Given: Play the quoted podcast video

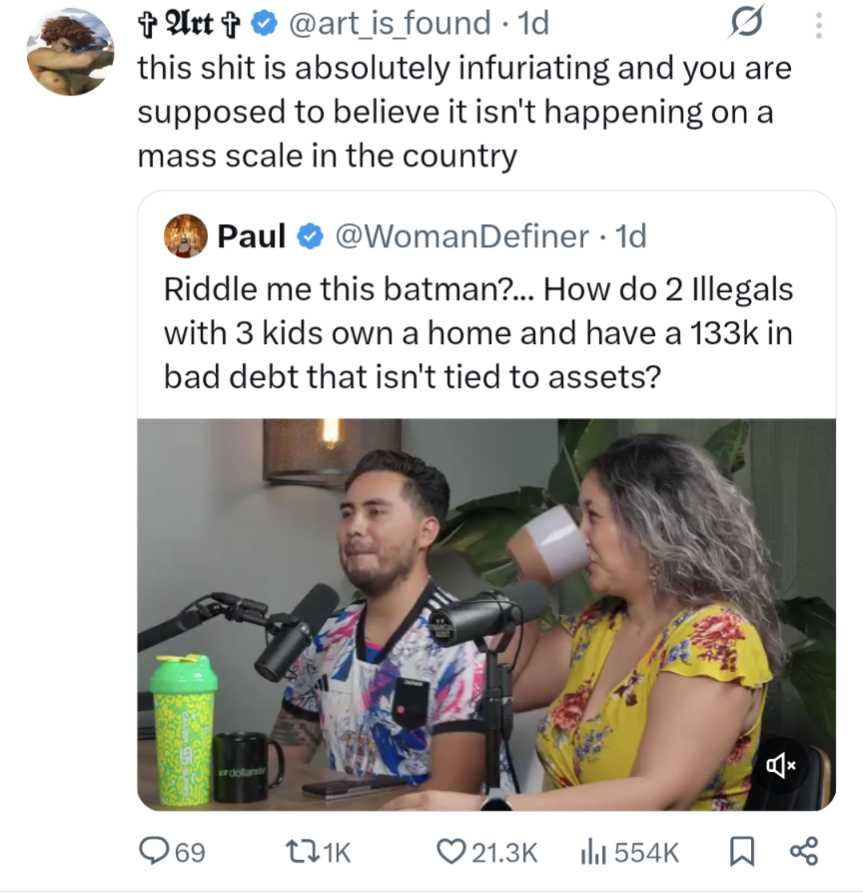Looking at the screenshot, I should pos(486,614).
